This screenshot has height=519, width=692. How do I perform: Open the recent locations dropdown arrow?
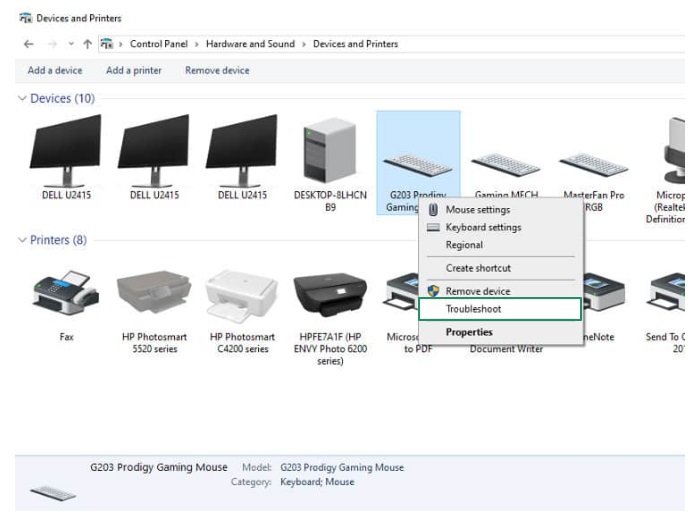coord(71,44)
